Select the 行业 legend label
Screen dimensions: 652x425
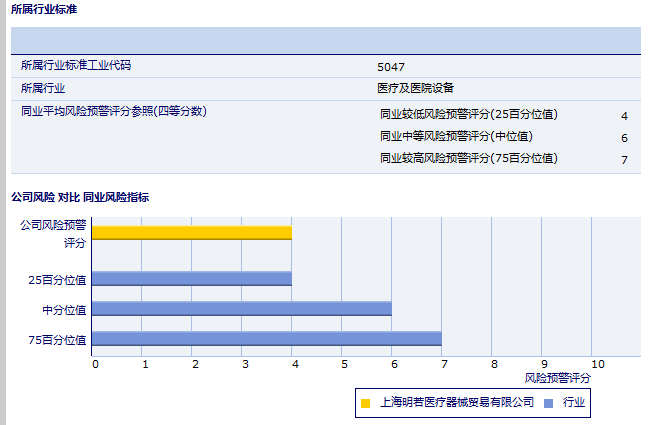coord(574,403)
